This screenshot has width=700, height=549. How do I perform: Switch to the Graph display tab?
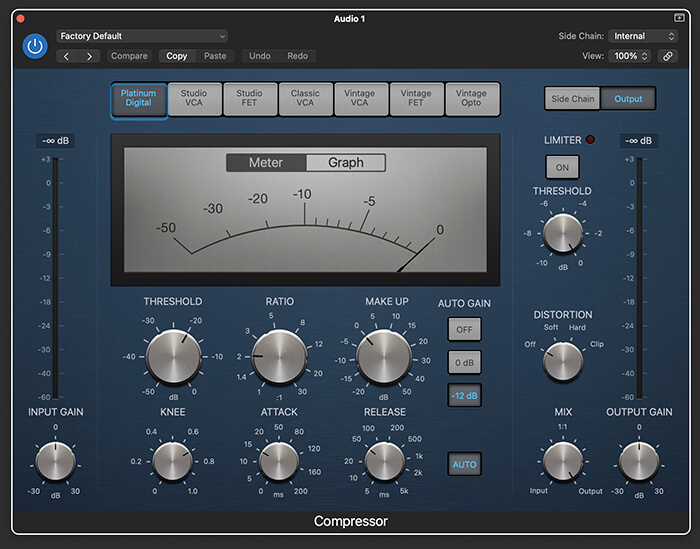click(345, 163)
